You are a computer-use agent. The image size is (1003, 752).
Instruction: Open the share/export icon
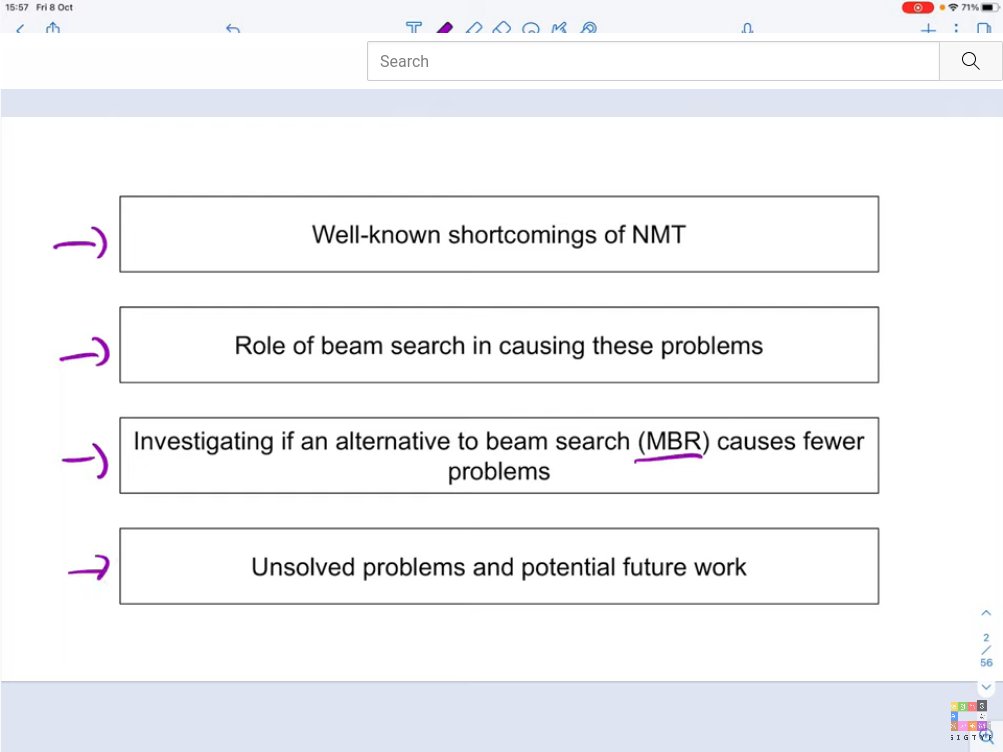[x=53, y=27]
